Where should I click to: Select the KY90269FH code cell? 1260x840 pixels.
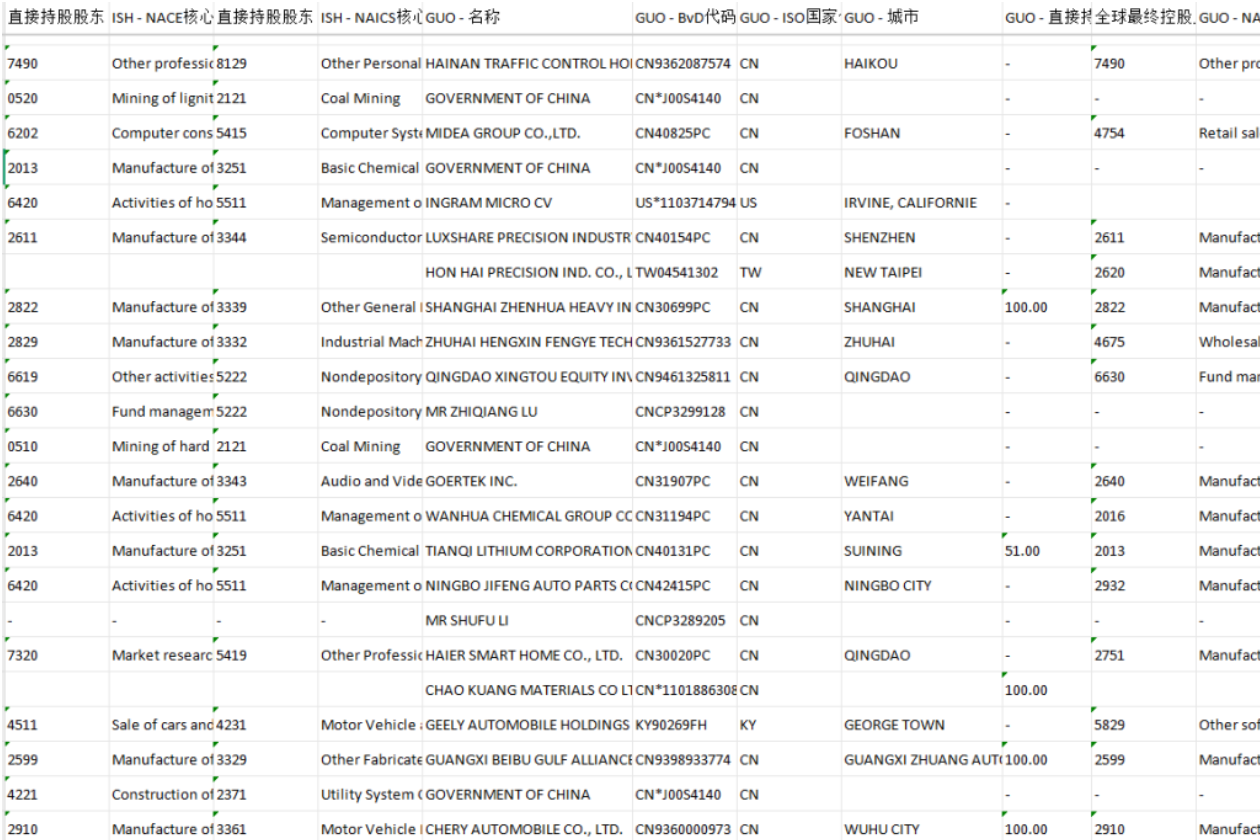coord(685,725)
